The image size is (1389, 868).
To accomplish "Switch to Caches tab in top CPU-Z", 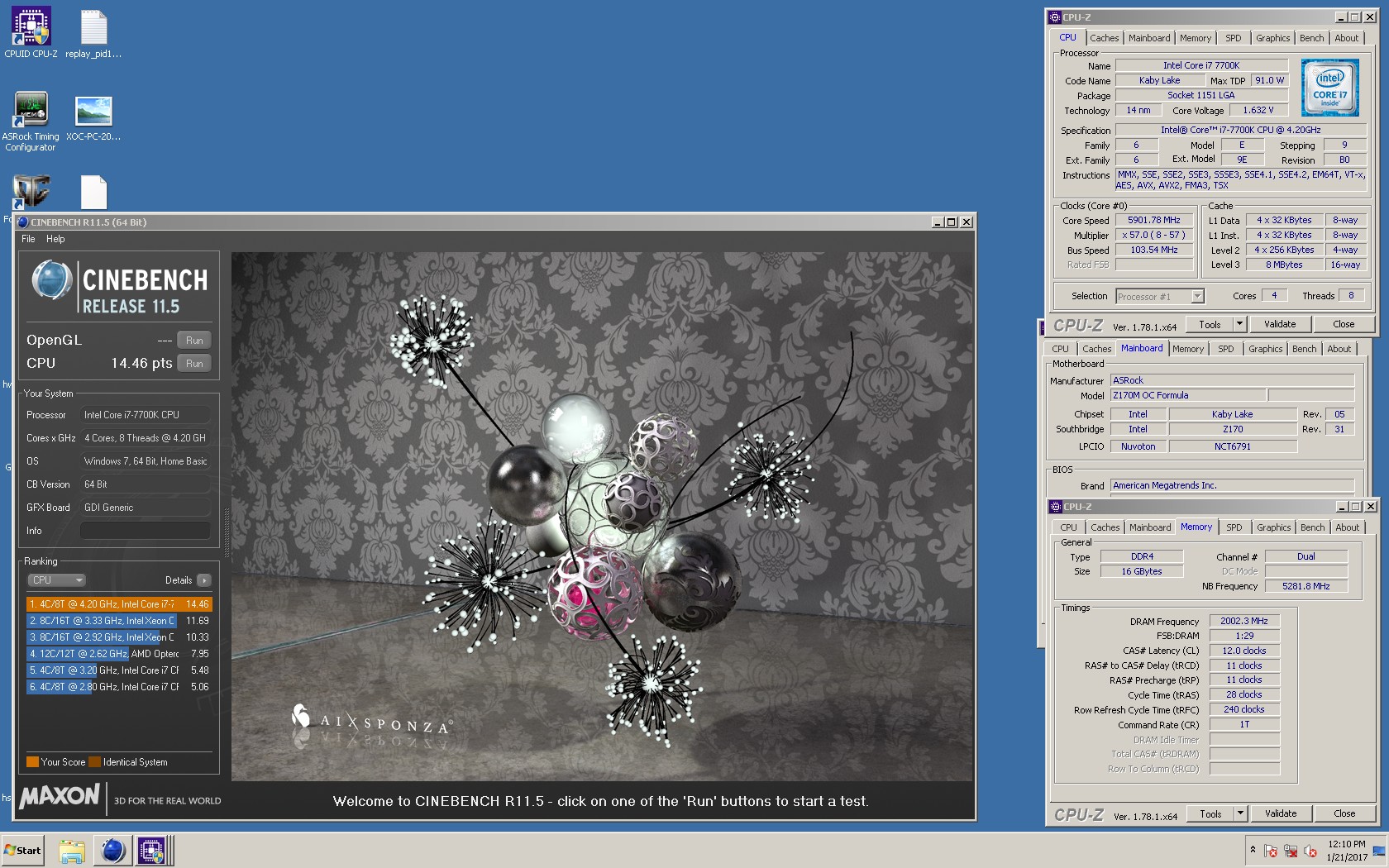I will [x=1104, y=38].
